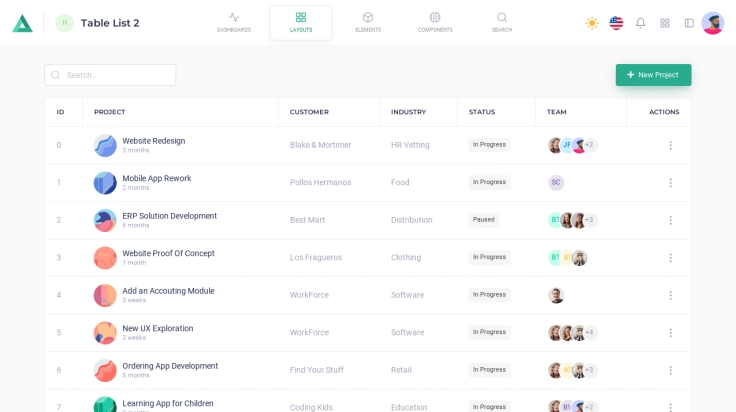Open the apps grid icon in header
The image size is (736, 412).
click(664, 23)
